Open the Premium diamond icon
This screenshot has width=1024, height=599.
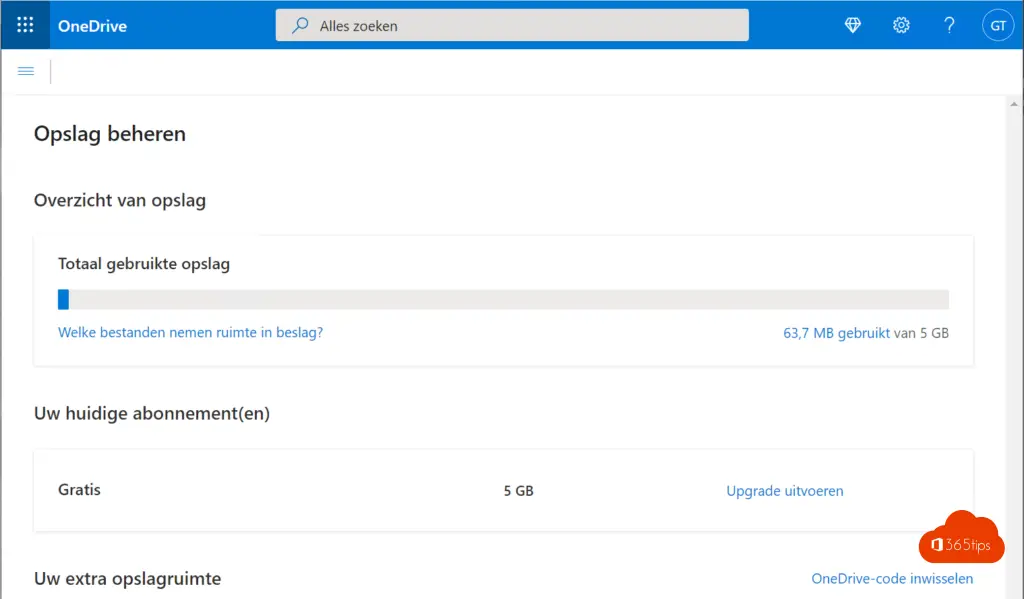coord(852,25)
